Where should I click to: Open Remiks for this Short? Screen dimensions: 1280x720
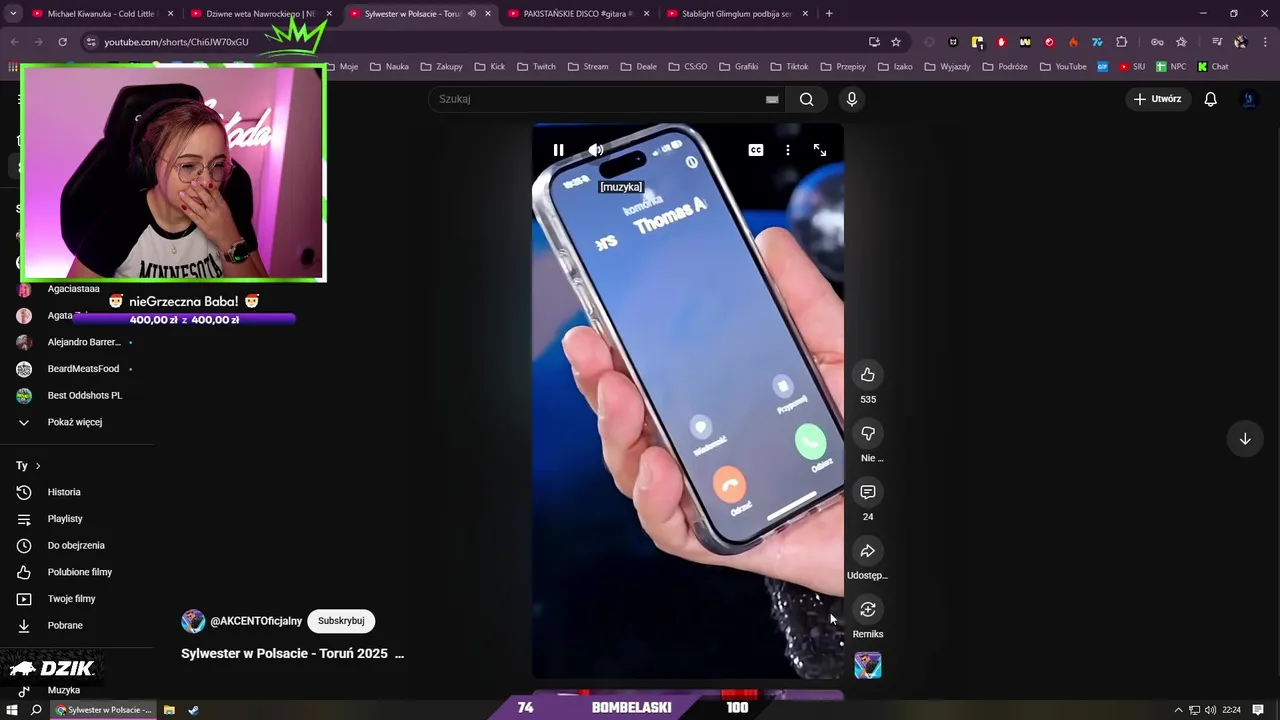pos(868,609)
